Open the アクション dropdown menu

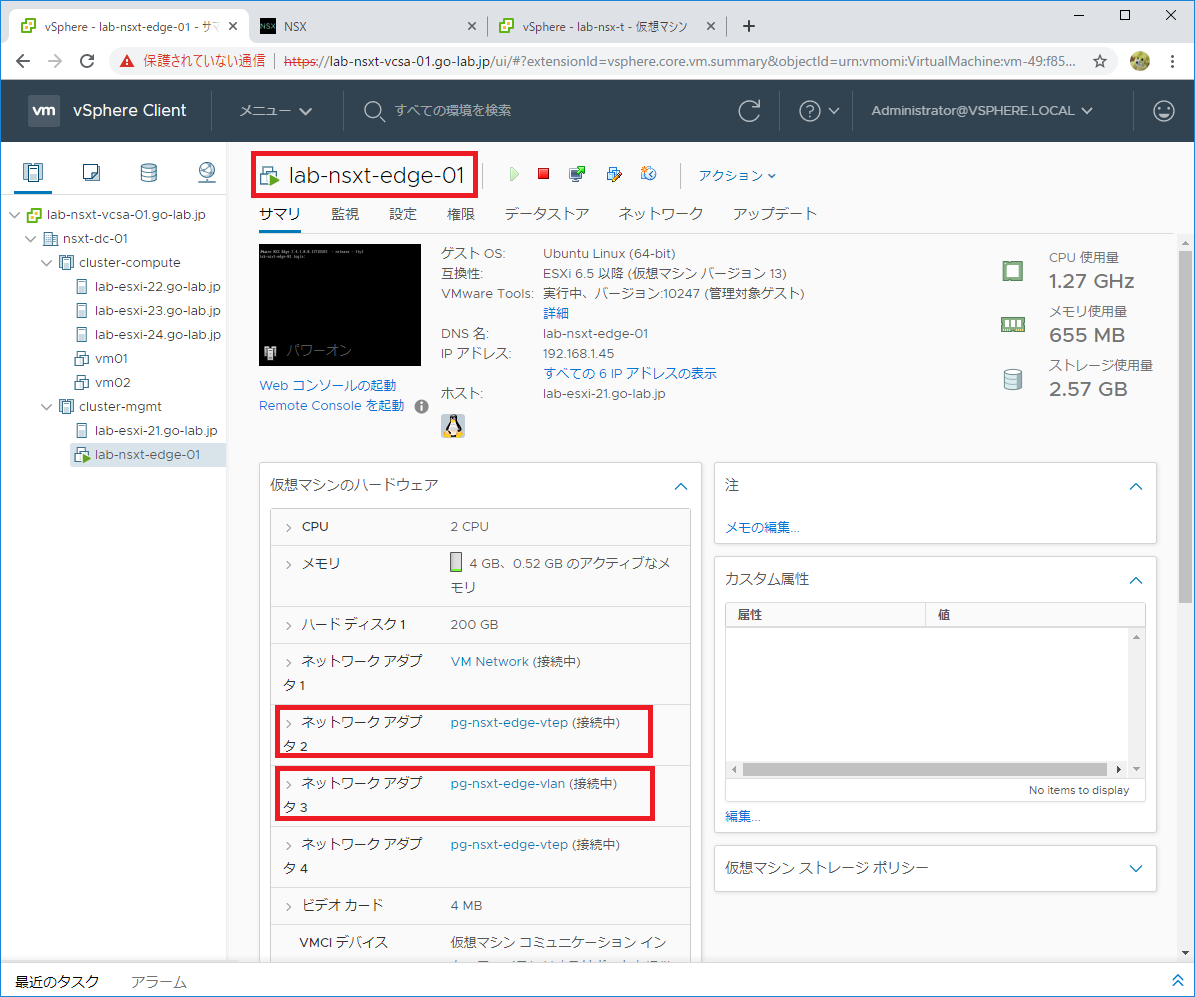coord(737,175)
